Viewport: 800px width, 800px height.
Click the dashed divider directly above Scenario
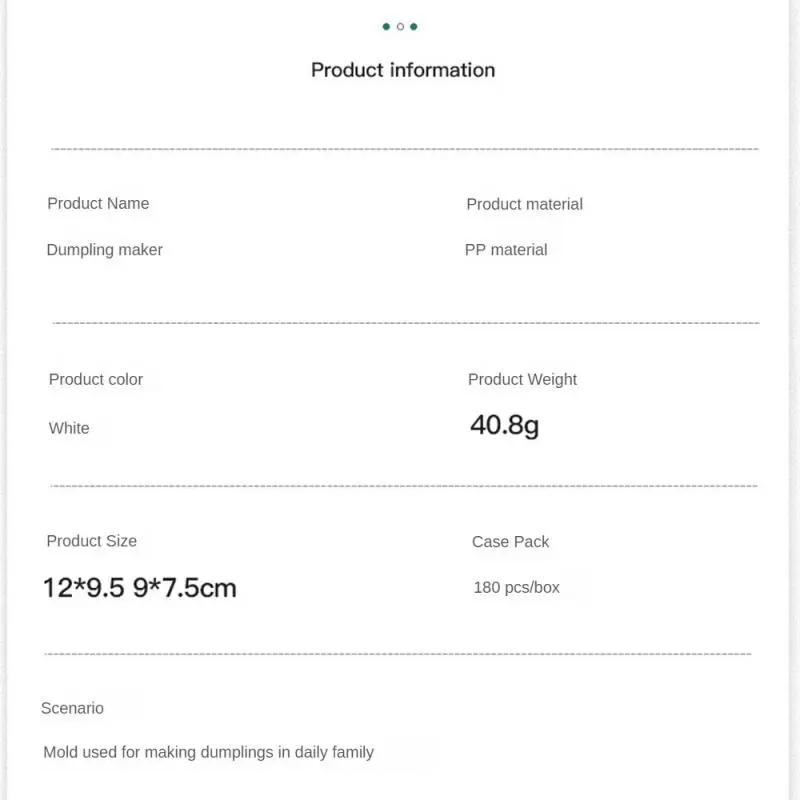[x=398, y=654]
